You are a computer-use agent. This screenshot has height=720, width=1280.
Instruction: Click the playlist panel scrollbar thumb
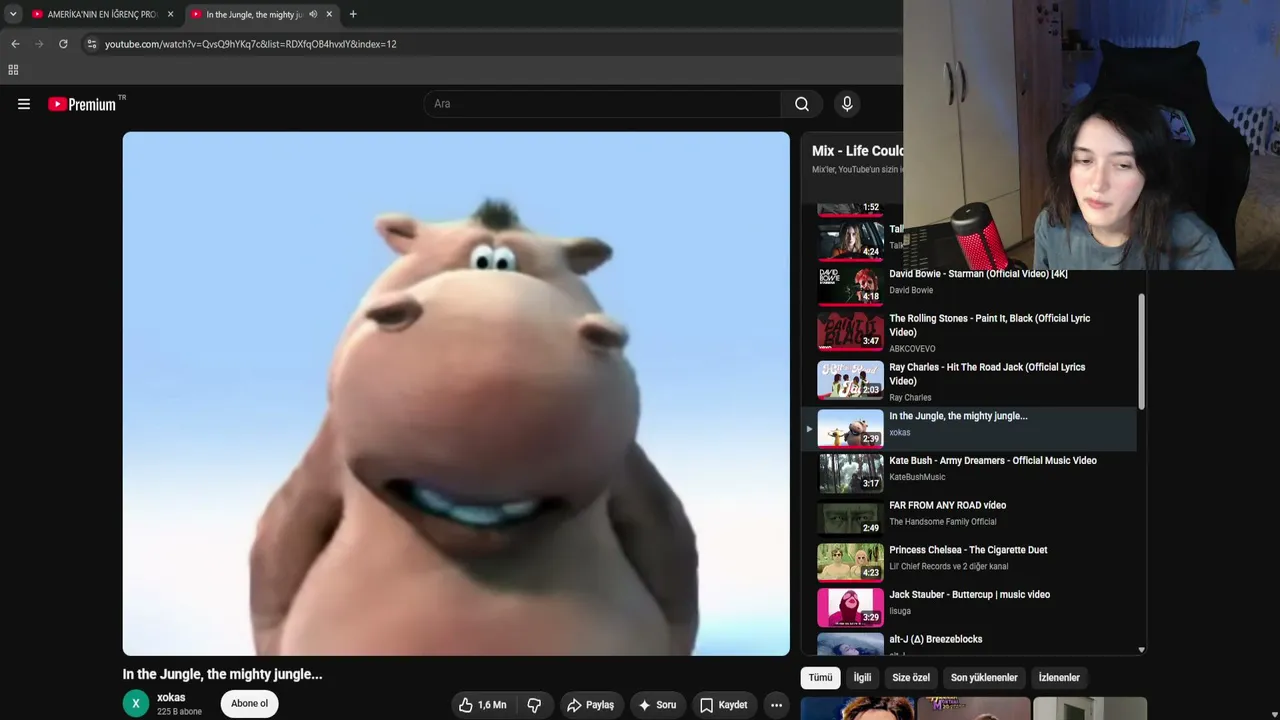tap(1141, 351)
